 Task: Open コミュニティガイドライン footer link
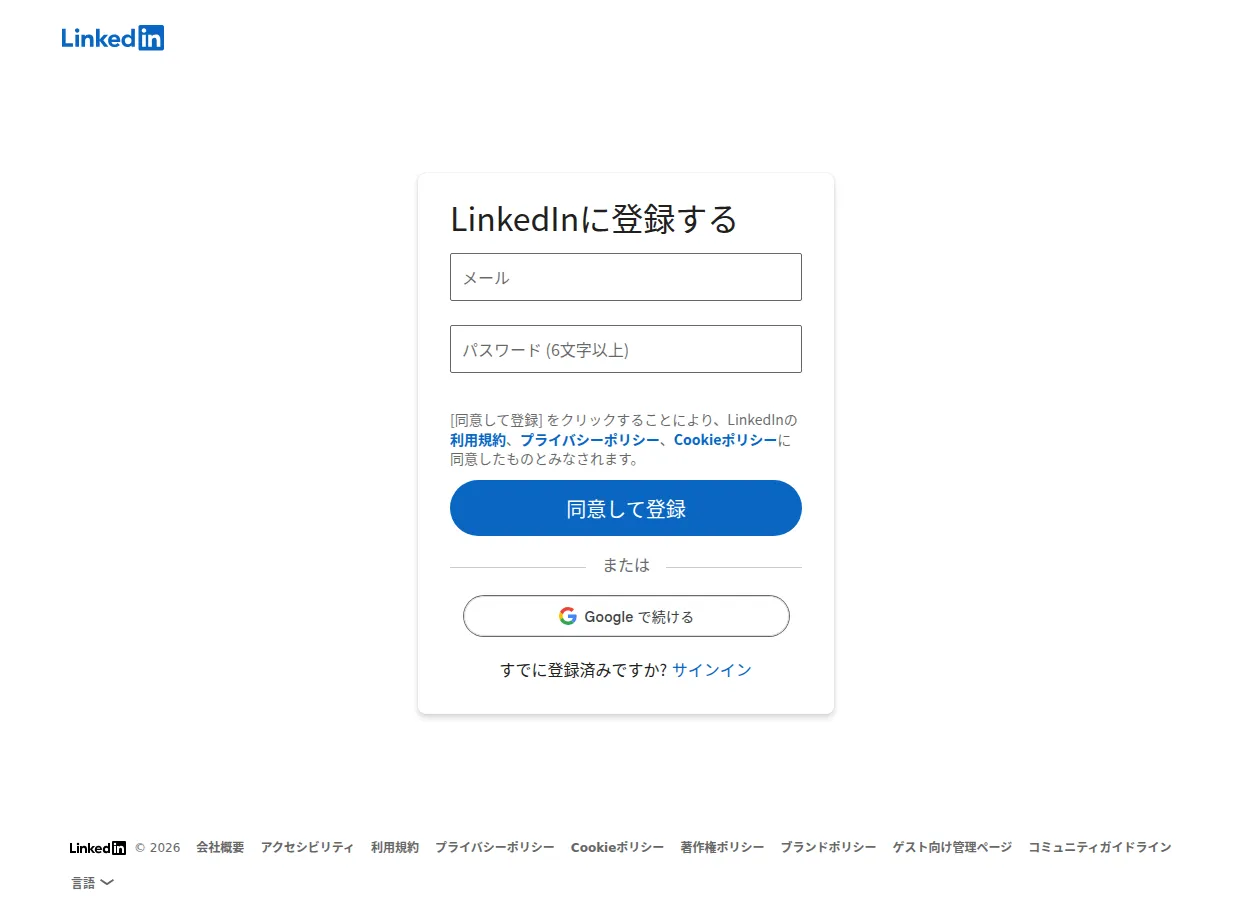coord(1100,847)
